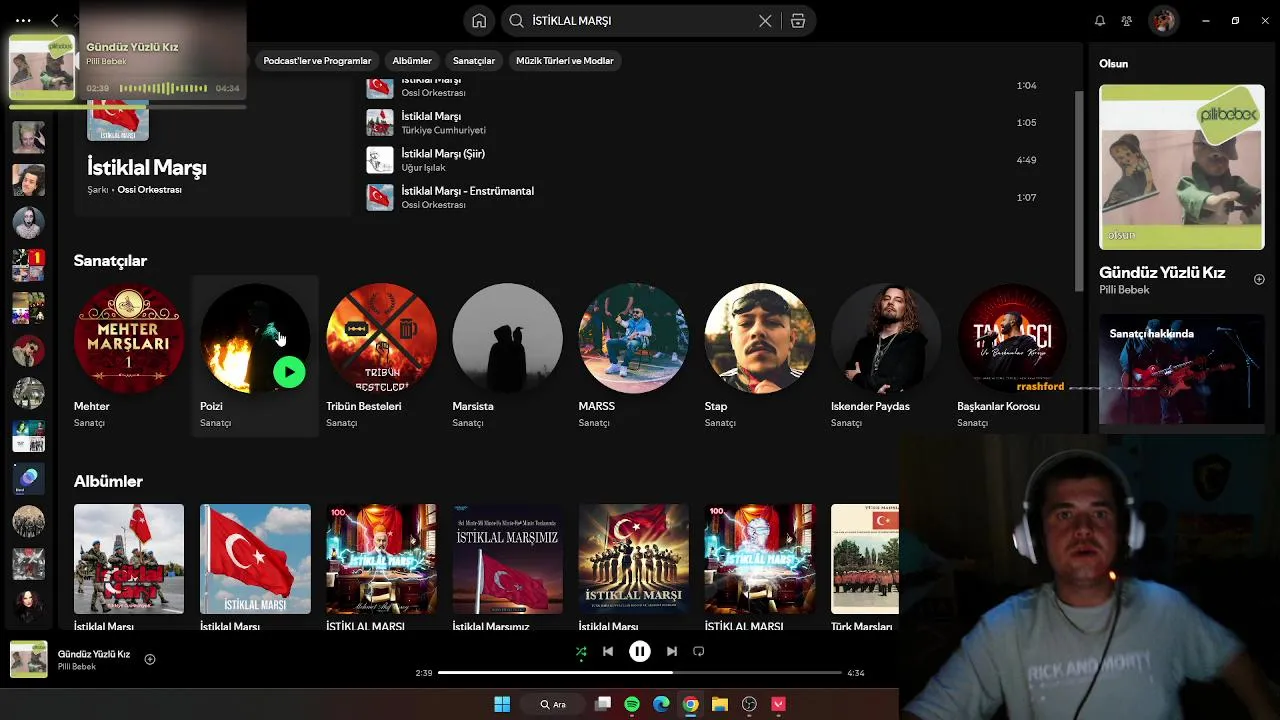Open Task View on the taskbar
This screenshot has width=1280, height=720.
point(603,704)
